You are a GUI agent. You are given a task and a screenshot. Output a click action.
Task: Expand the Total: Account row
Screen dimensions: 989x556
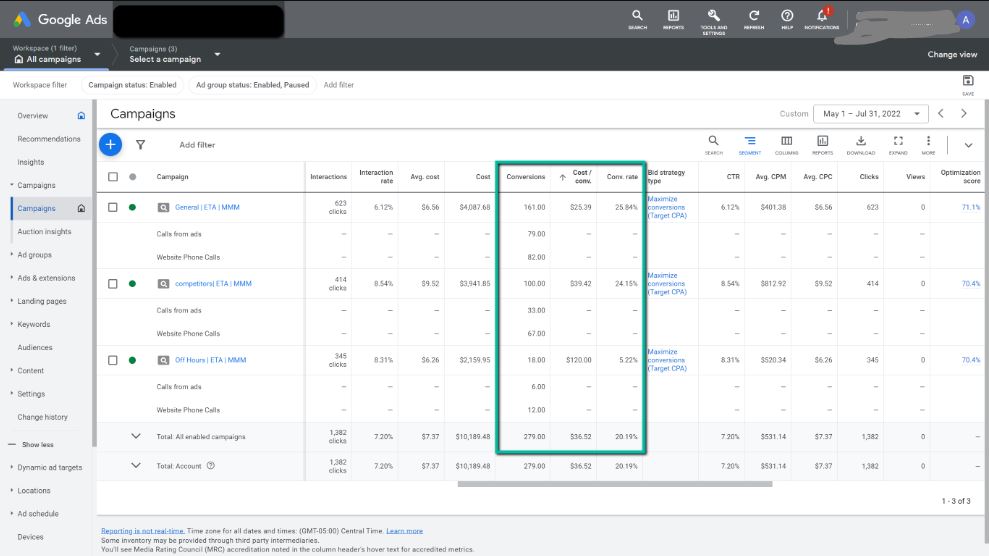pos(136,466)
